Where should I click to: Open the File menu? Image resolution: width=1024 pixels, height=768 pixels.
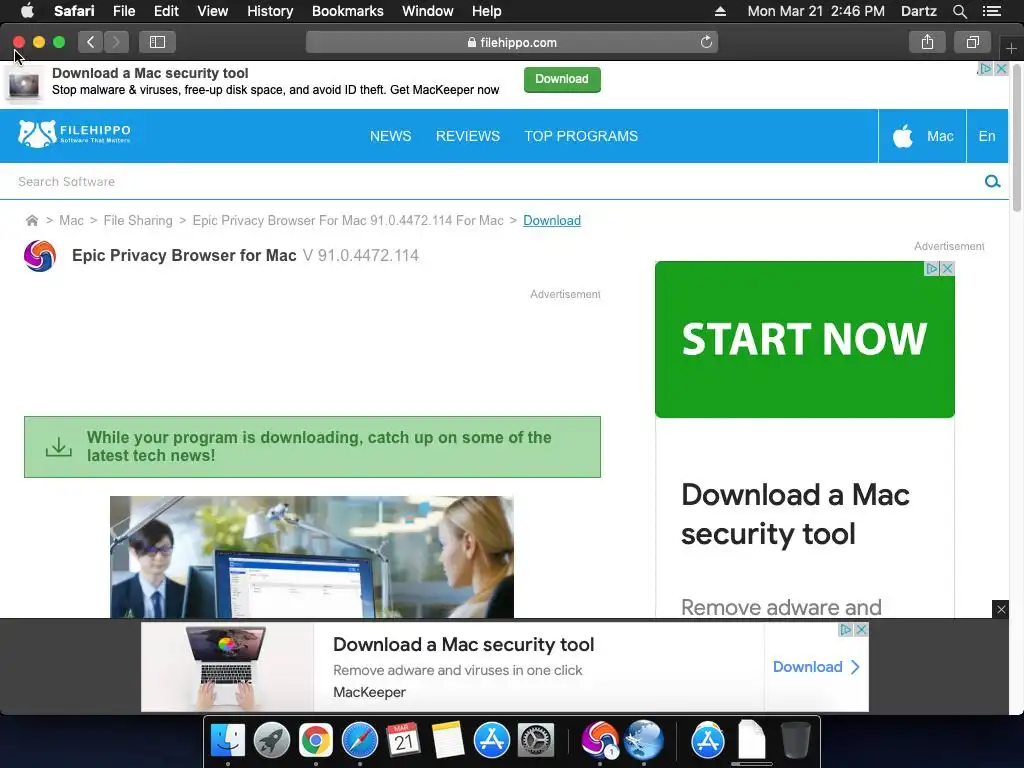(124, 11)
